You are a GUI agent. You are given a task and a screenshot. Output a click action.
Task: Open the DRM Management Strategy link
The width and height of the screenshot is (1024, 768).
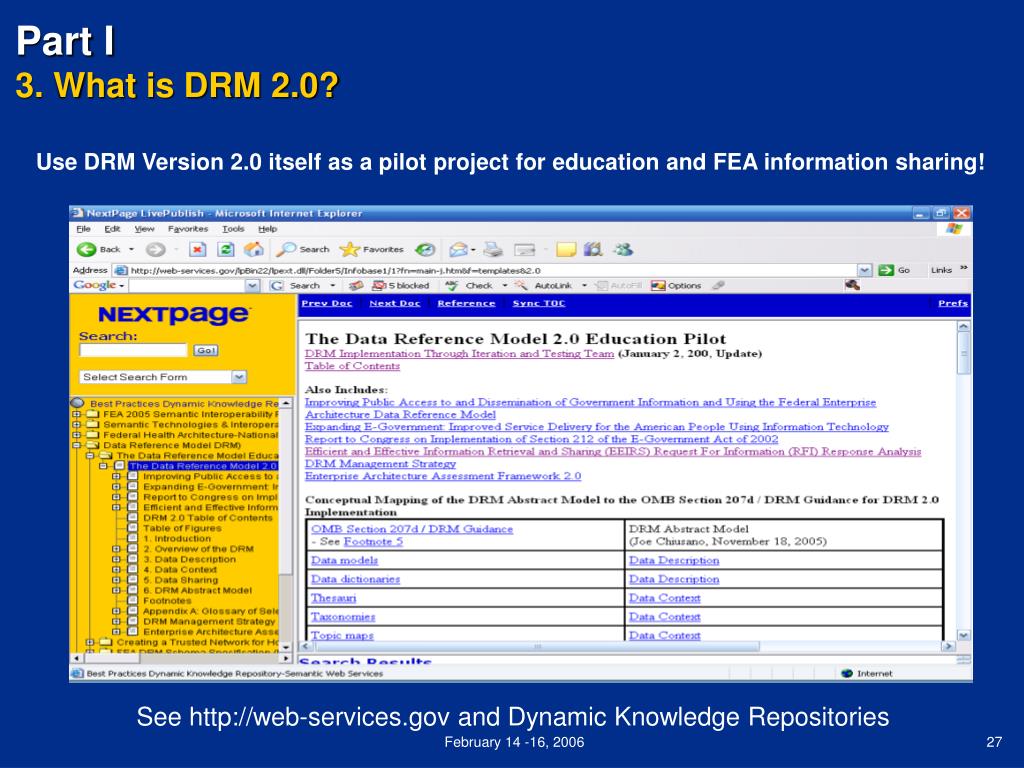click(x=380, y=464)
